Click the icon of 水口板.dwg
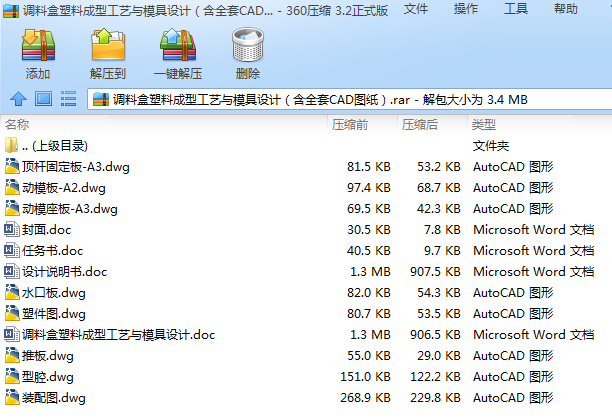Image resolution: width=612 pixels, height=420 pixels. [x=12, y=292]
